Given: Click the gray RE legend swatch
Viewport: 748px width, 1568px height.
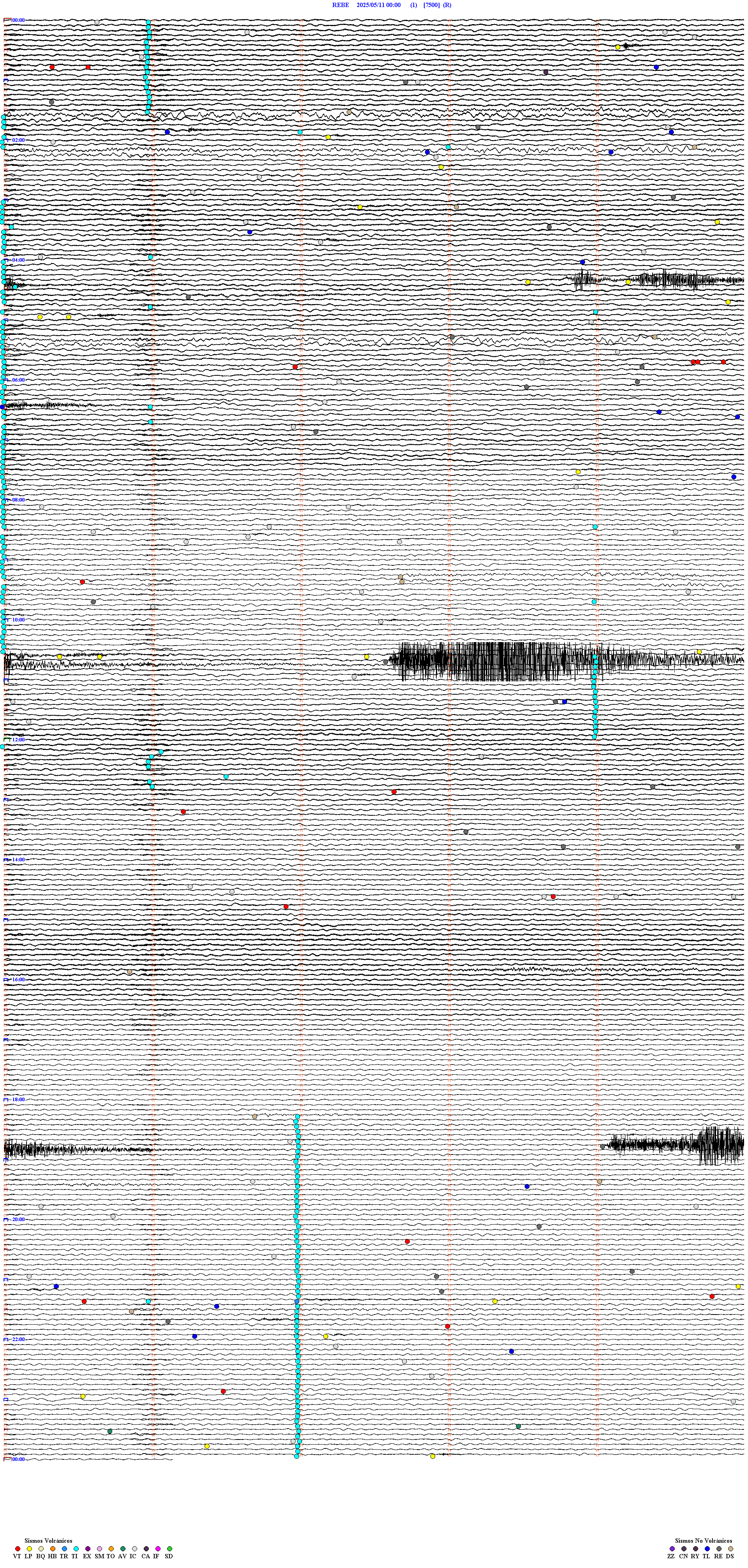Looking at the screenshot, I should click(x=719, y=1548).
